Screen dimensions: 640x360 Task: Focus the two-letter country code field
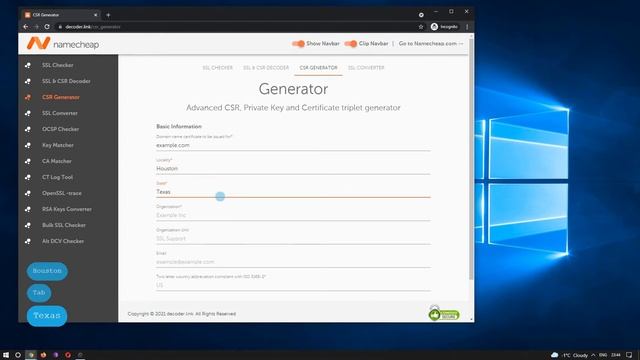pyautogui.click(x=293, y=285)
